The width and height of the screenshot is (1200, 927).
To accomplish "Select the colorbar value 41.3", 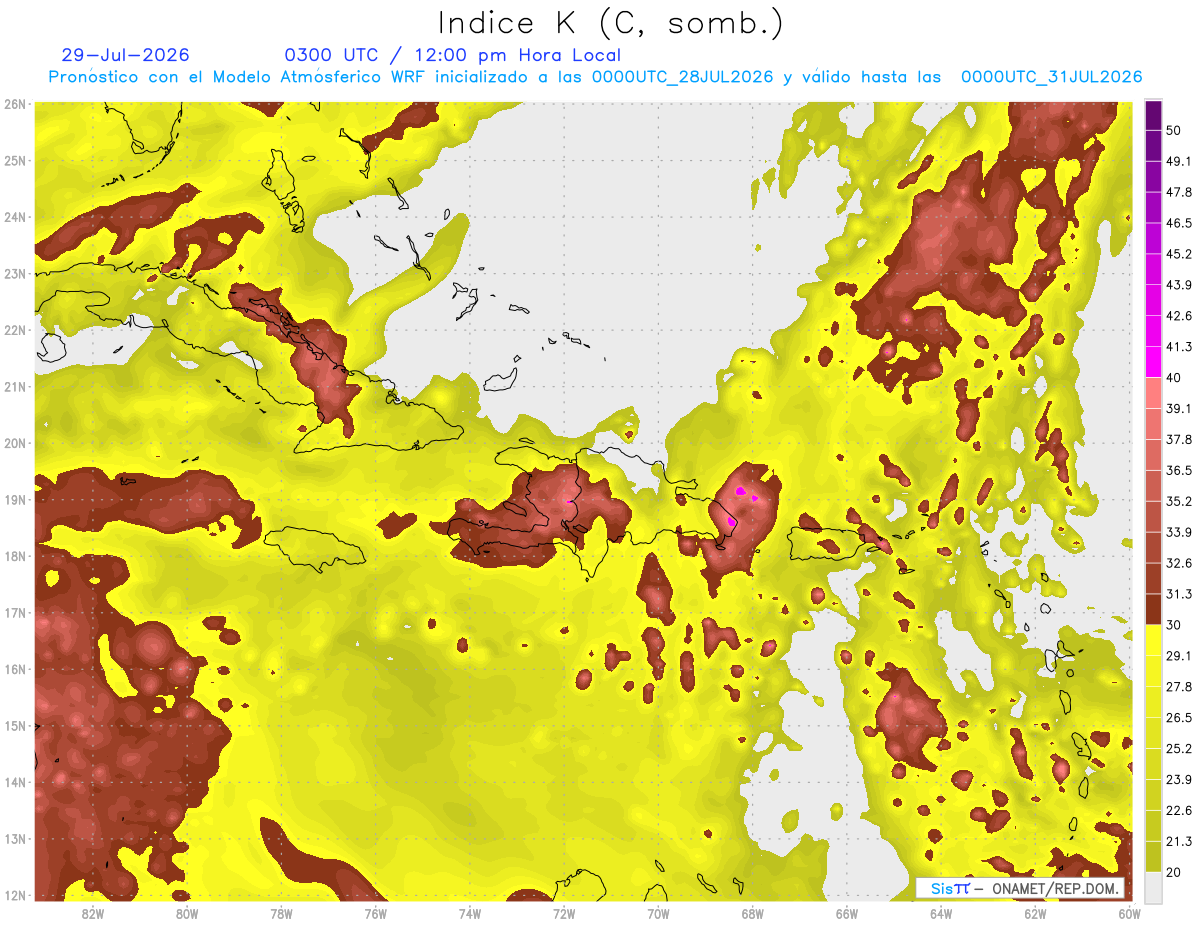I will tap(1178, 347).
